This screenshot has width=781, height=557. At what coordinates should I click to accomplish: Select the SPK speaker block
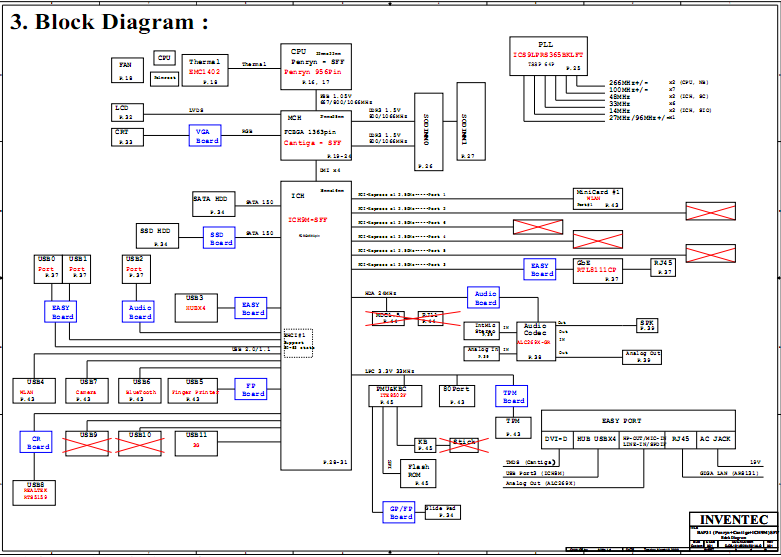point(648,325)
